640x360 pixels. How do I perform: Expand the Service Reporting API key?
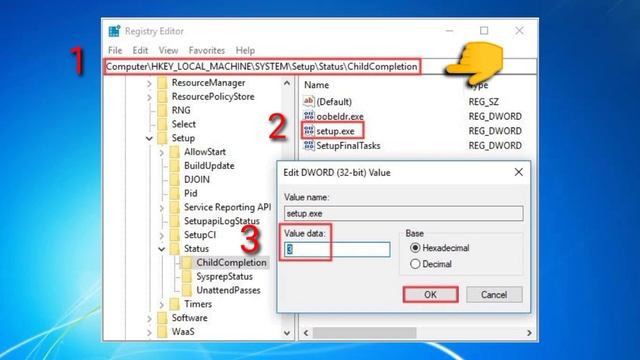[162, 208]
